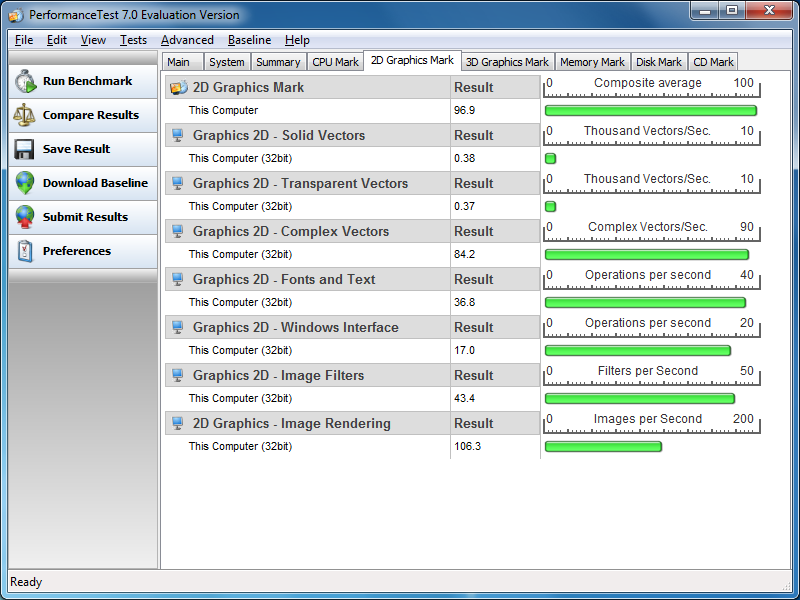Click the Complex Vectors green result bar
The width and height of the screenshot is (800, 600).
pos(646,255)
